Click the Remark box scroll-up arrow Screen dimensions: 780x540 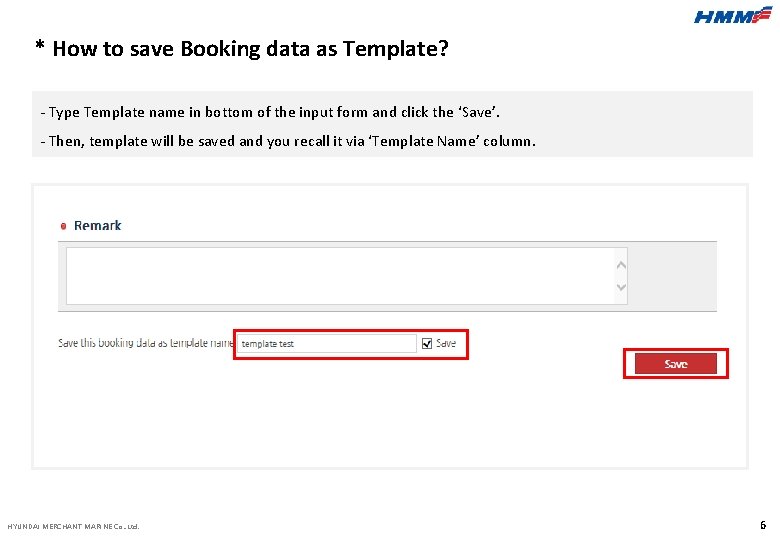point(621,265)
